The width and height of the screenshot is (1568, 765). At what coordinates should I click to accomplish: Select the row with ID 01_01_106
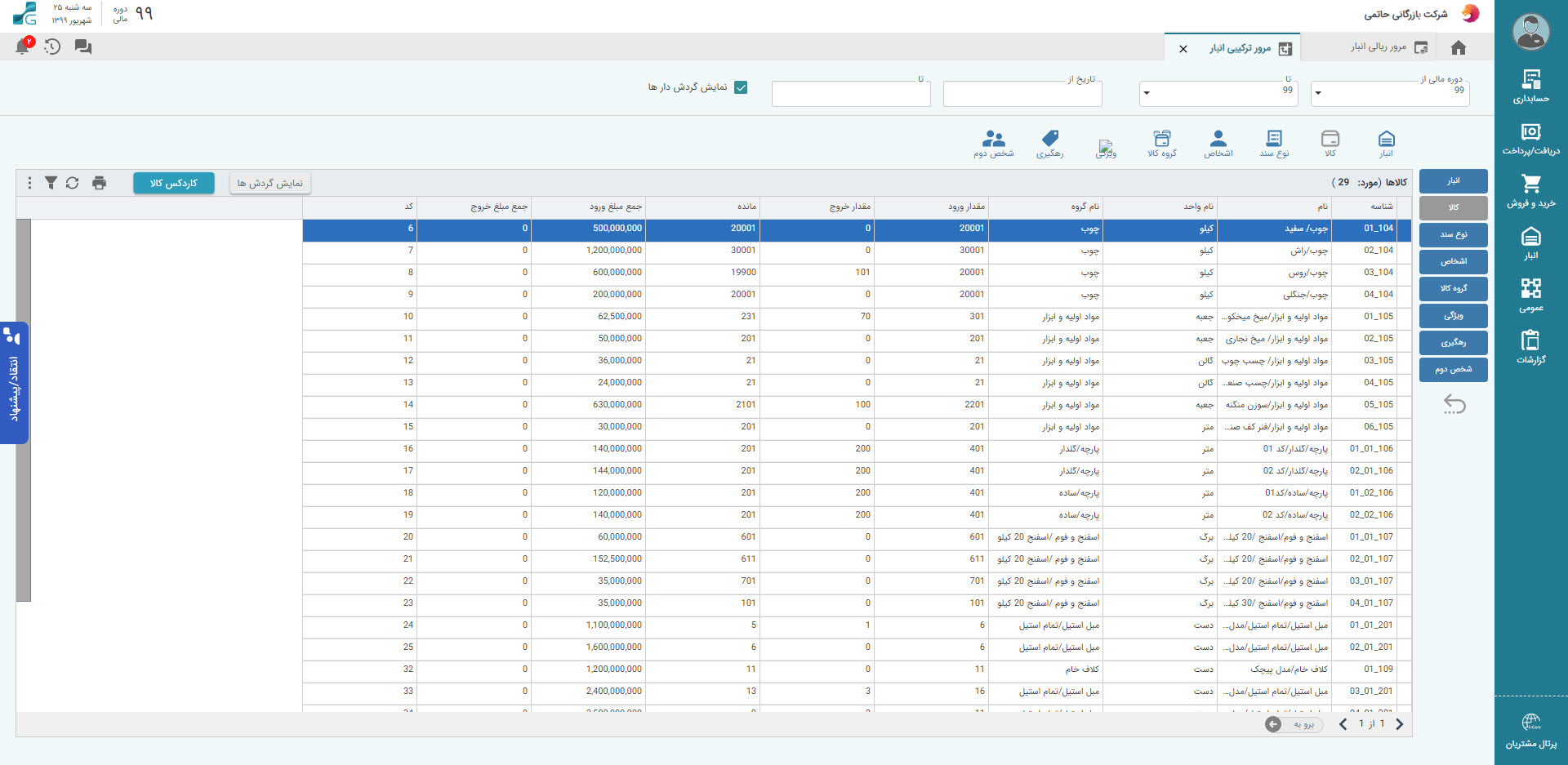857,449
